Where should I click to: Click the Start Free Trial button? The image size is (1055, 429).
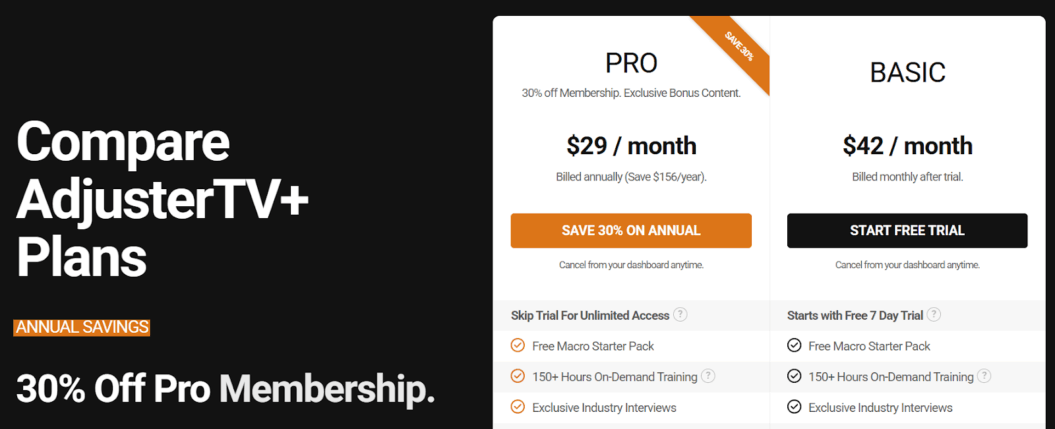tap(907, 231)
